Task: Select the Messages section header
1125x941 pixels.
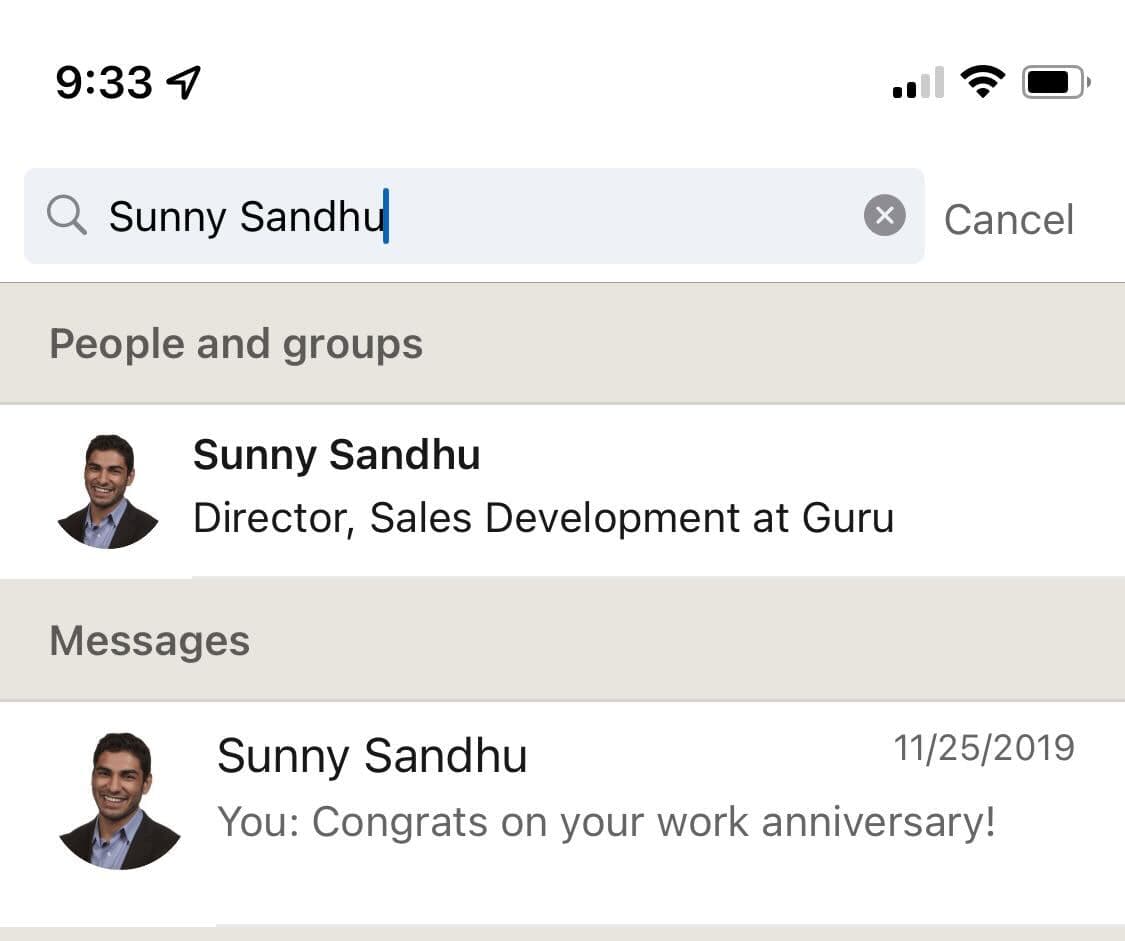Action: tap(148, 640)
